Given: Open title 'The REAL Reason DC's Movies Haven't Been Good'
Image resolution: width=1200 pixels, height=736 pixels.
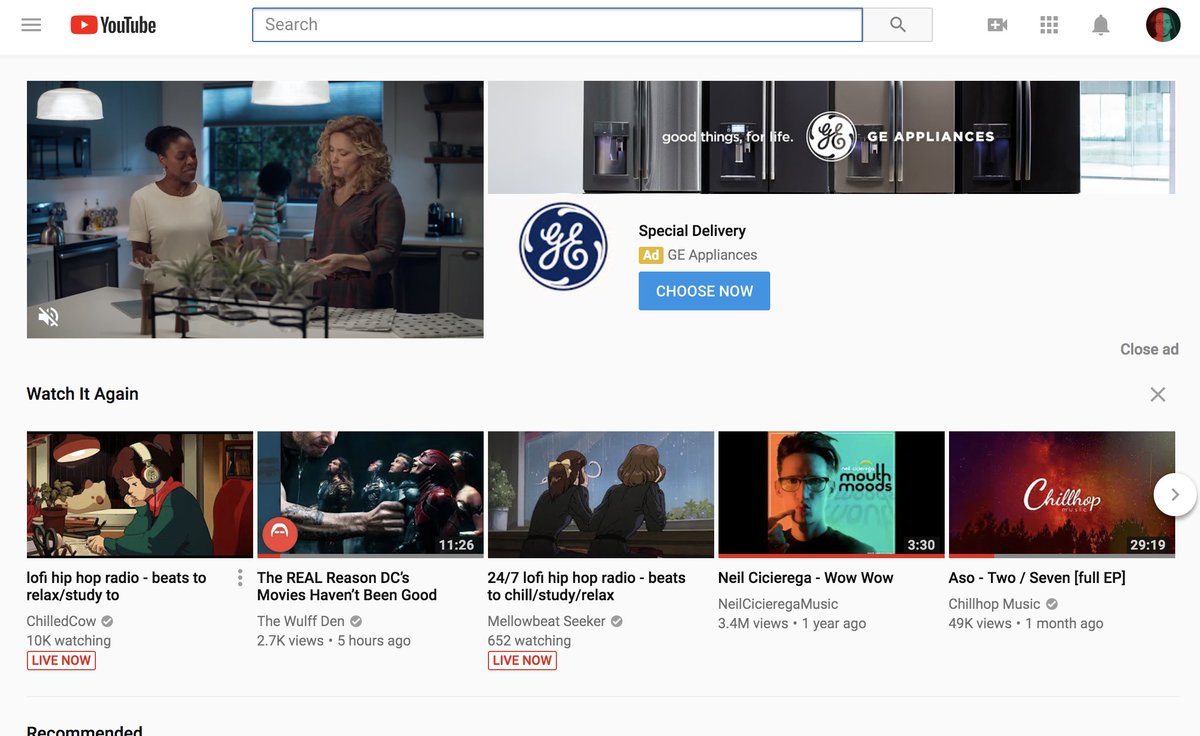Looking at the screenshot, I should (x=347, y=586).
